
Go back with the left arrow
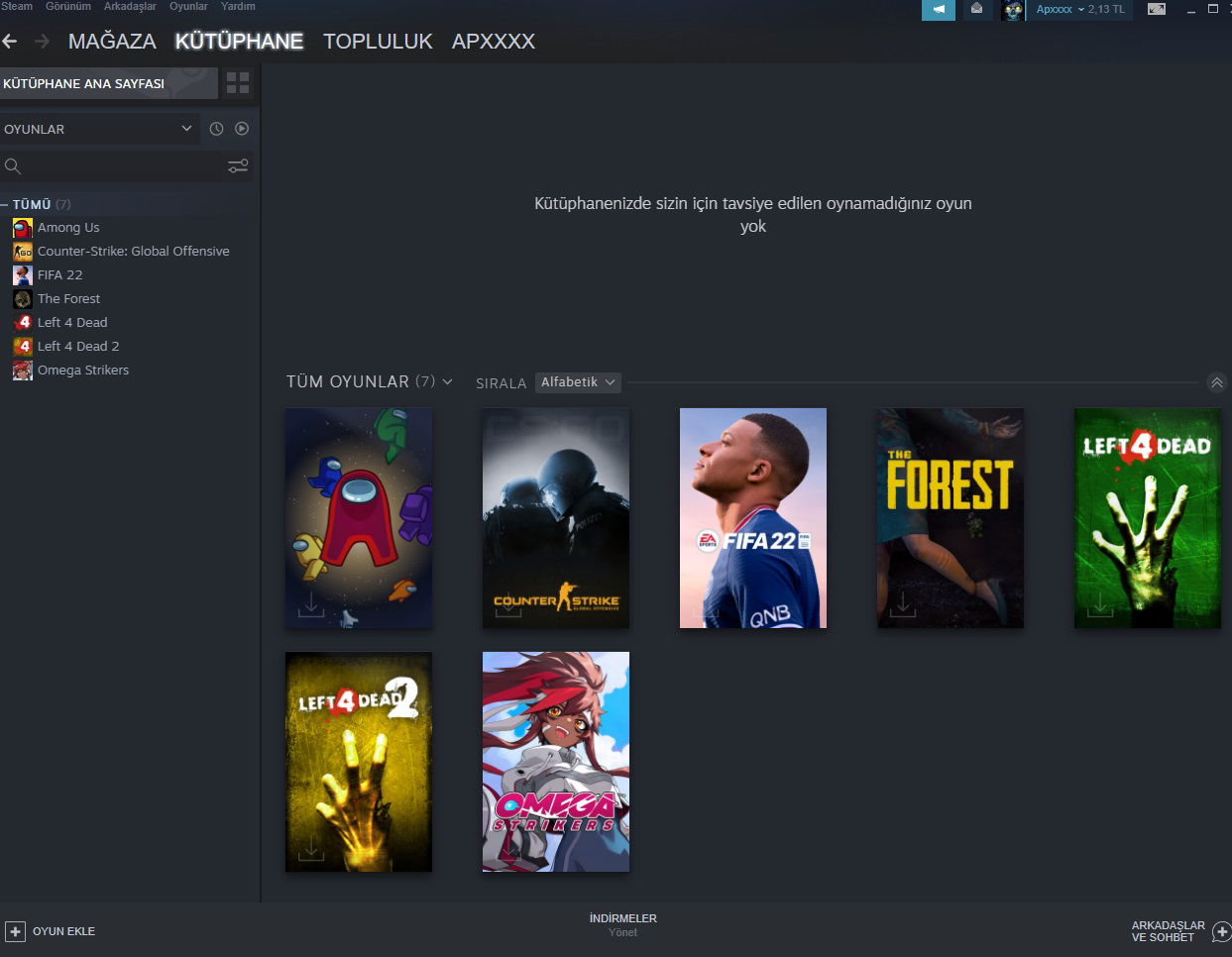(10, 41)
